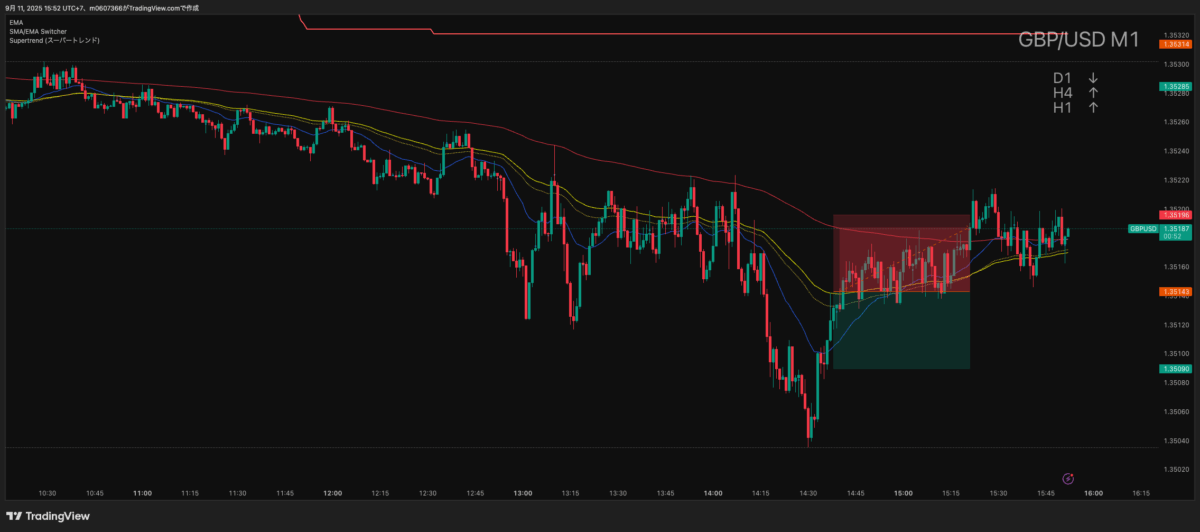Select the red stop-loss zone of the position
The height and width of the screenshot is (532, 1200).
pos(901,252)
